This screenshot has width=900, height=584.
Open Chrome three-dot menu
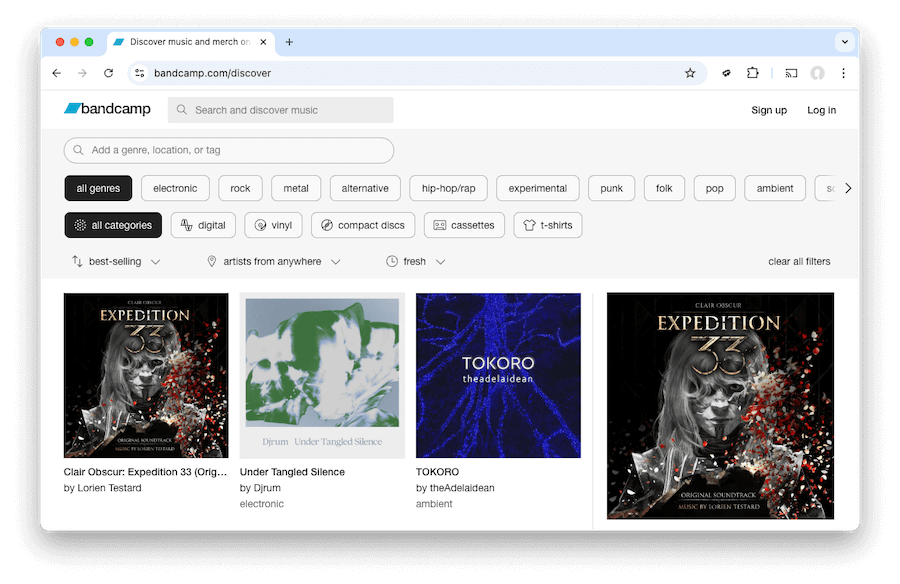843,73
